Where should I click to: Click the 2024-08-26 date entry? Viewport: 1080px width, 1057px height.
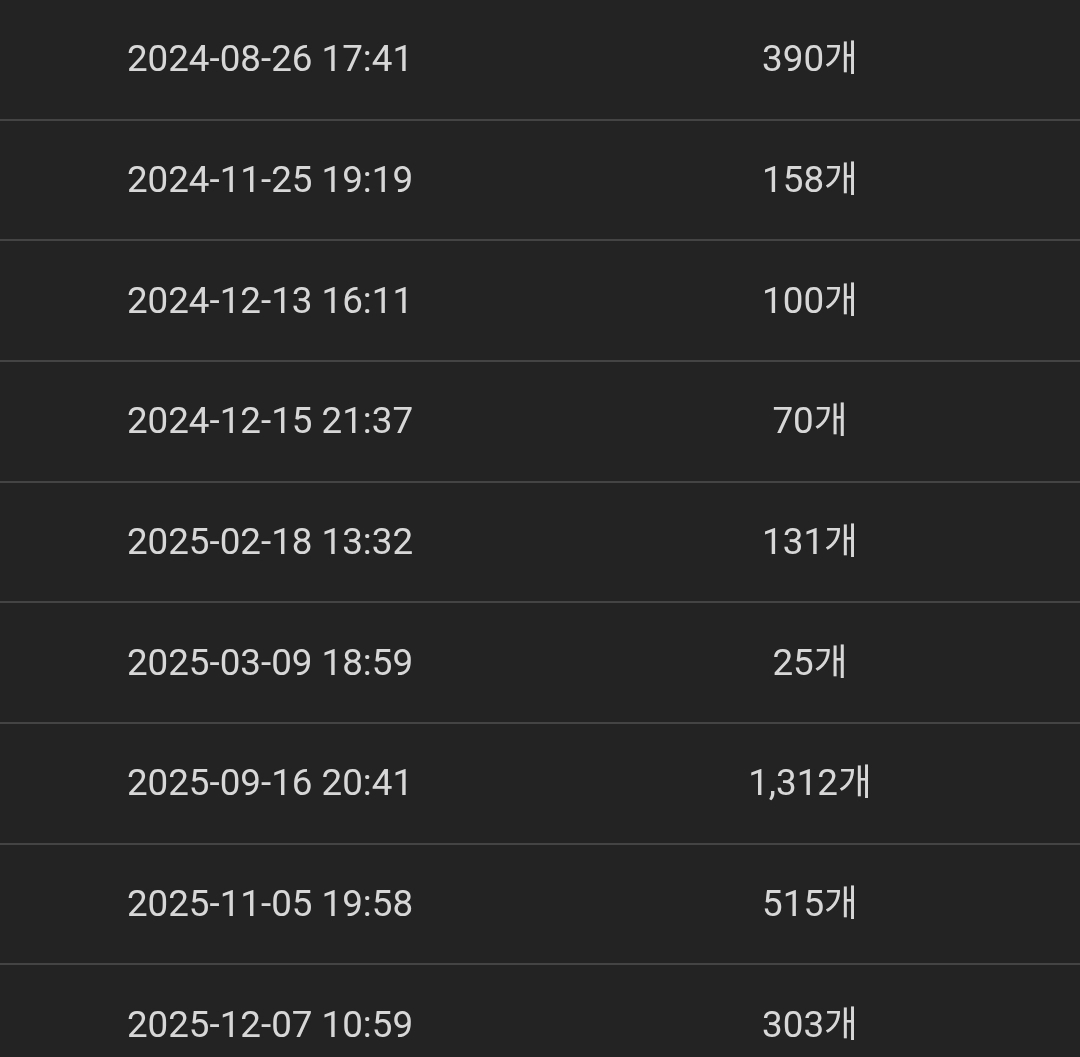pos(269,59)
